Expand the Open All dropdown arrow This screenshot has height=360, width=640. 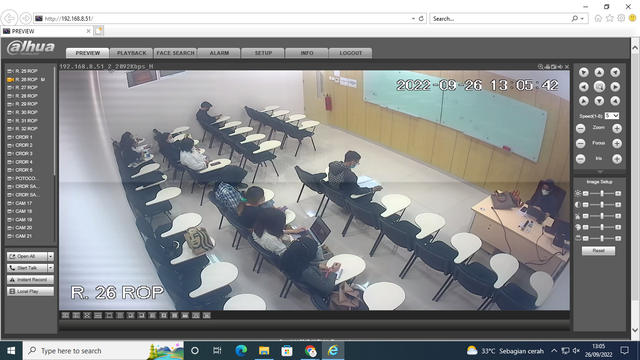(x=51, y=256)
